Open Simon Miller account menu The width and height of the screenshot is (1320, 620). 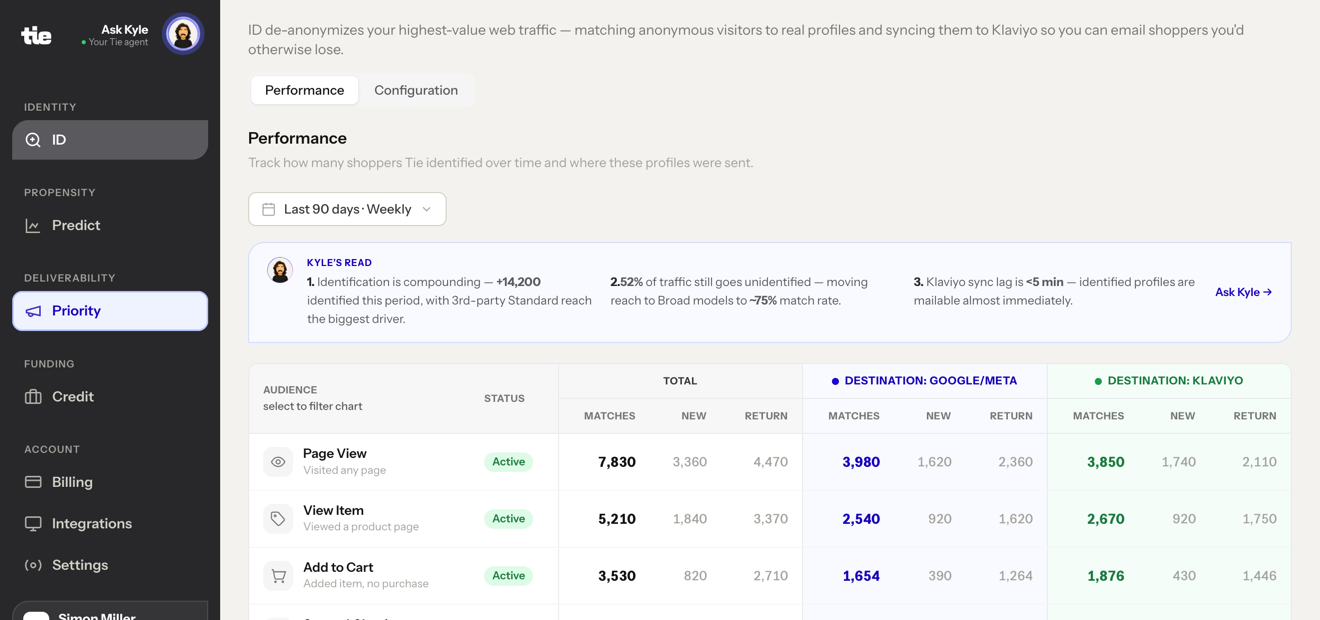(x=110, y=611)
